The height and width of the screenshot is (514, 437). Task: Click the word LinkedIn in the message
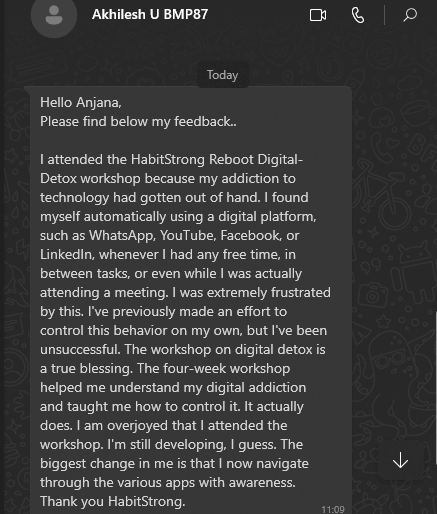tap(67, 255)
